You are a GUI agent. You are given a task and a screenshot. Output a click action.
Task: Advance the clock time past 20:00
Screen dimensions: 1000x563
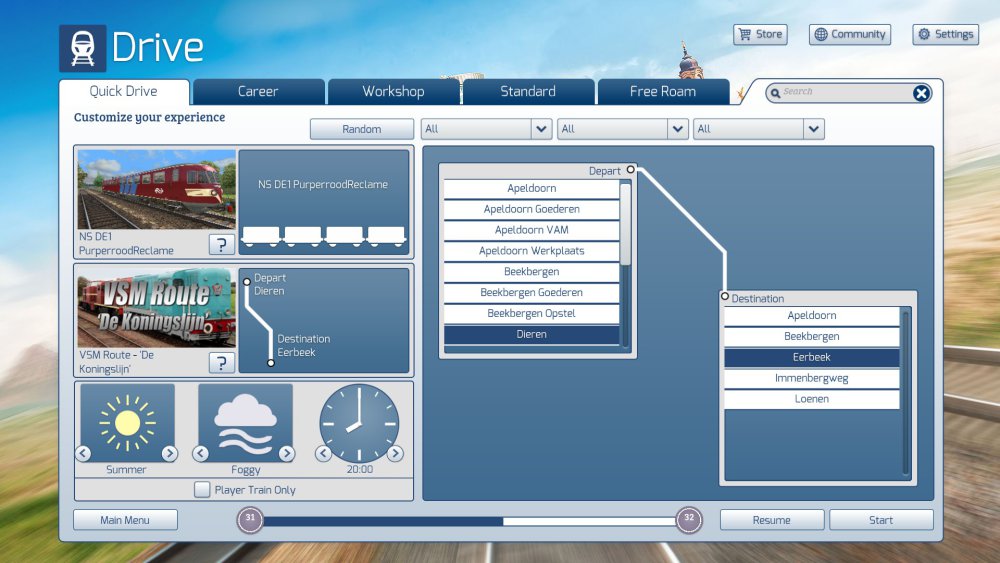tap(395, 454)
